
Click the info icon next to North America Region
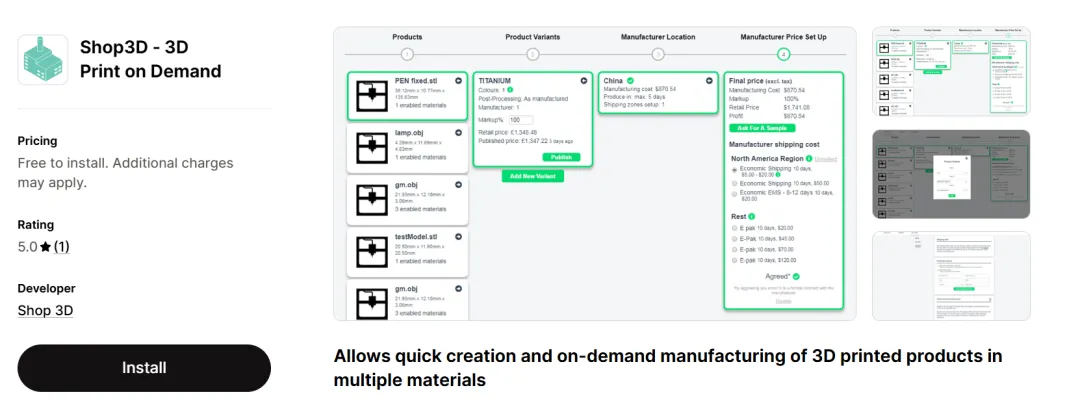pos(808,158)
